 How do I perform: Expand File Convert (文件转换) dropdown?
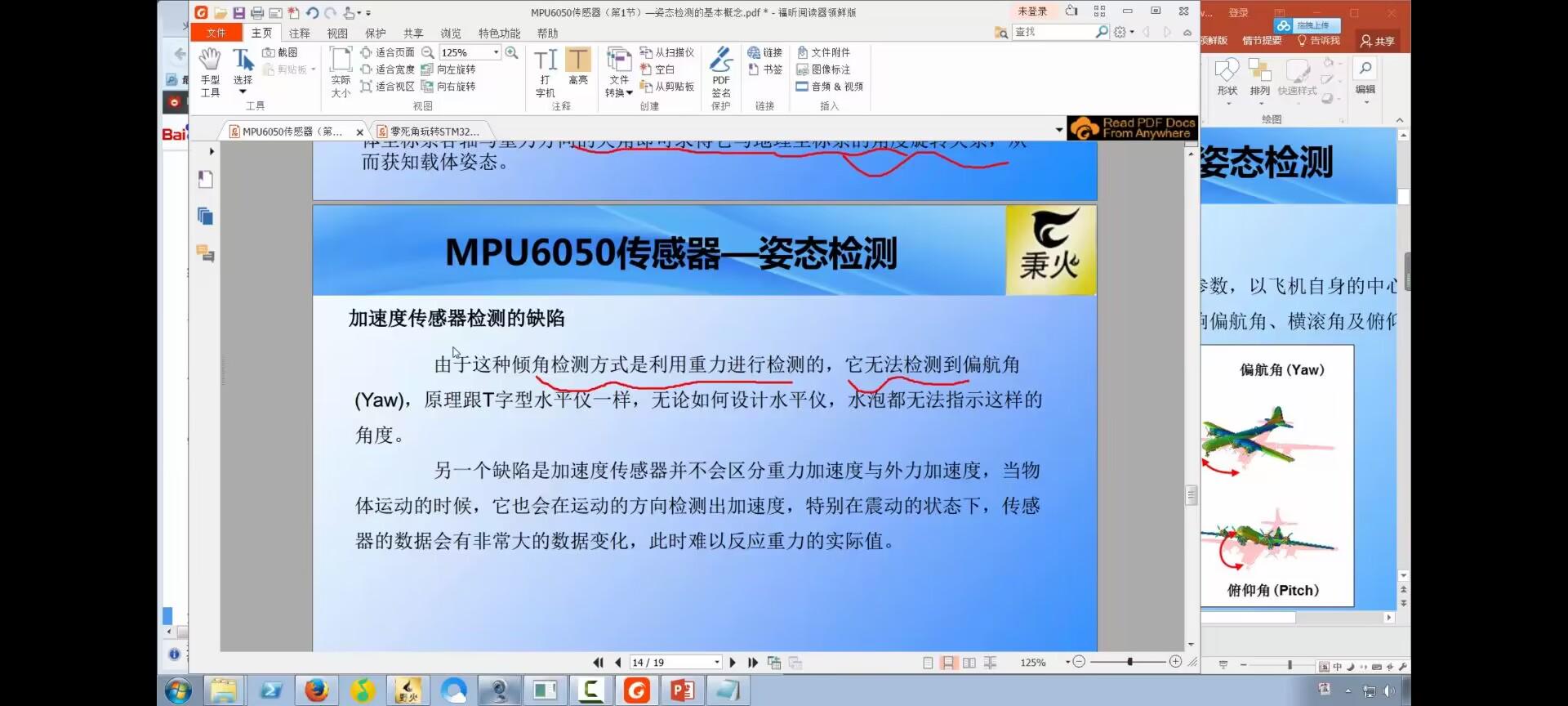[x=619, y=72]
